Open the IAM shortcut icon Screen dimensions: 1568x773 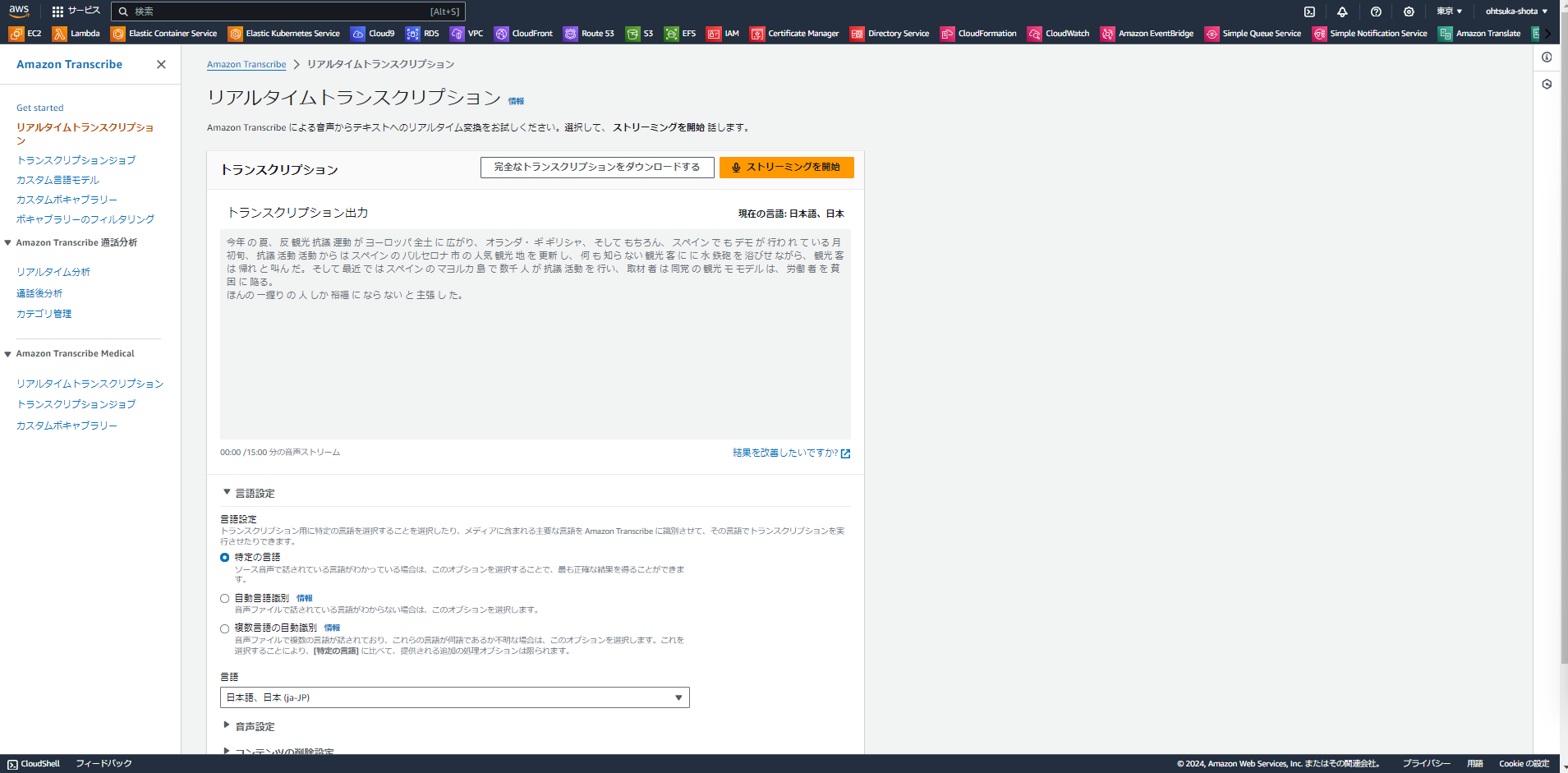714,34
